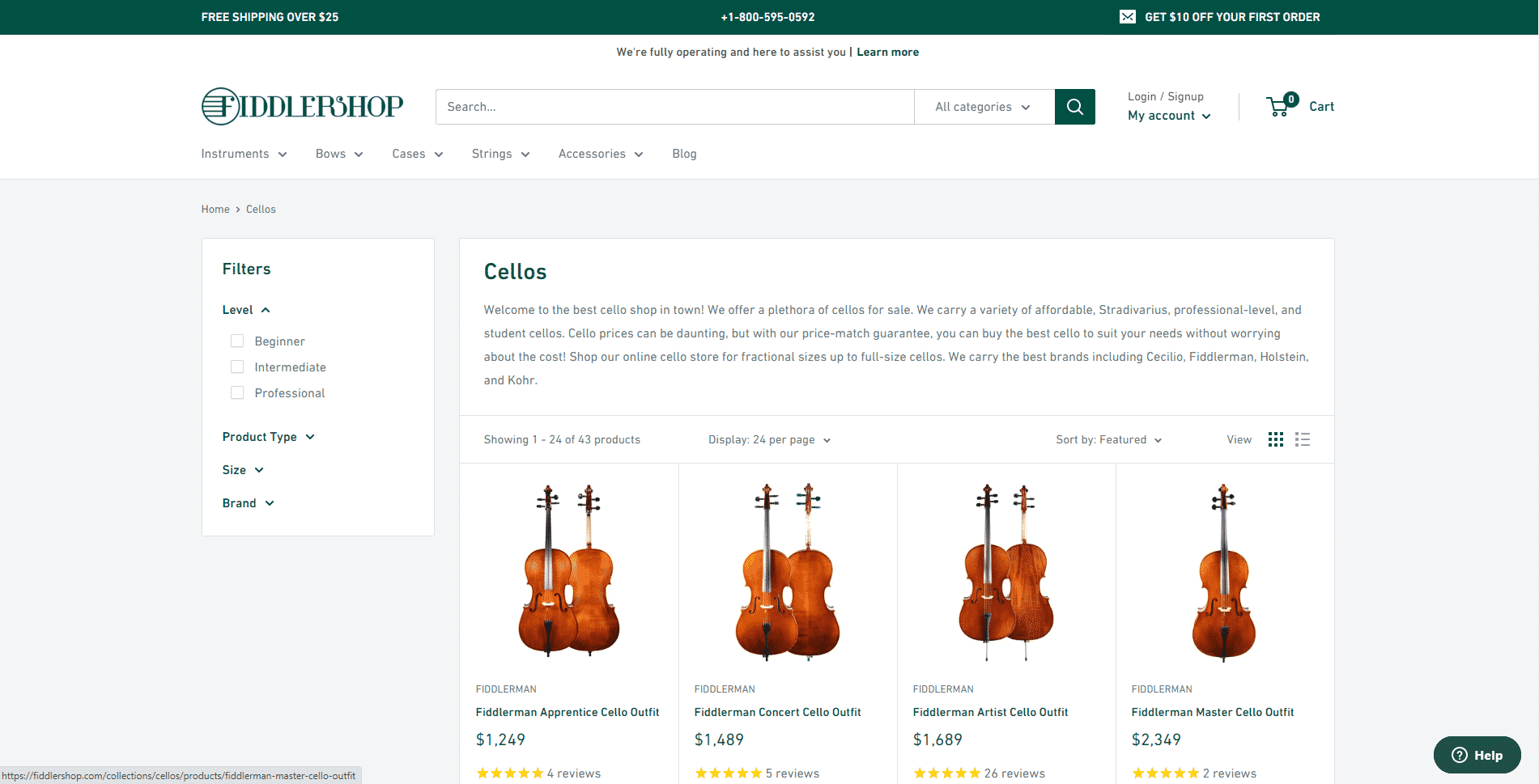Check the Professional level filter
Image resolution: width=1539 pixels, height=784 pixels.
[x=237, y=392]
